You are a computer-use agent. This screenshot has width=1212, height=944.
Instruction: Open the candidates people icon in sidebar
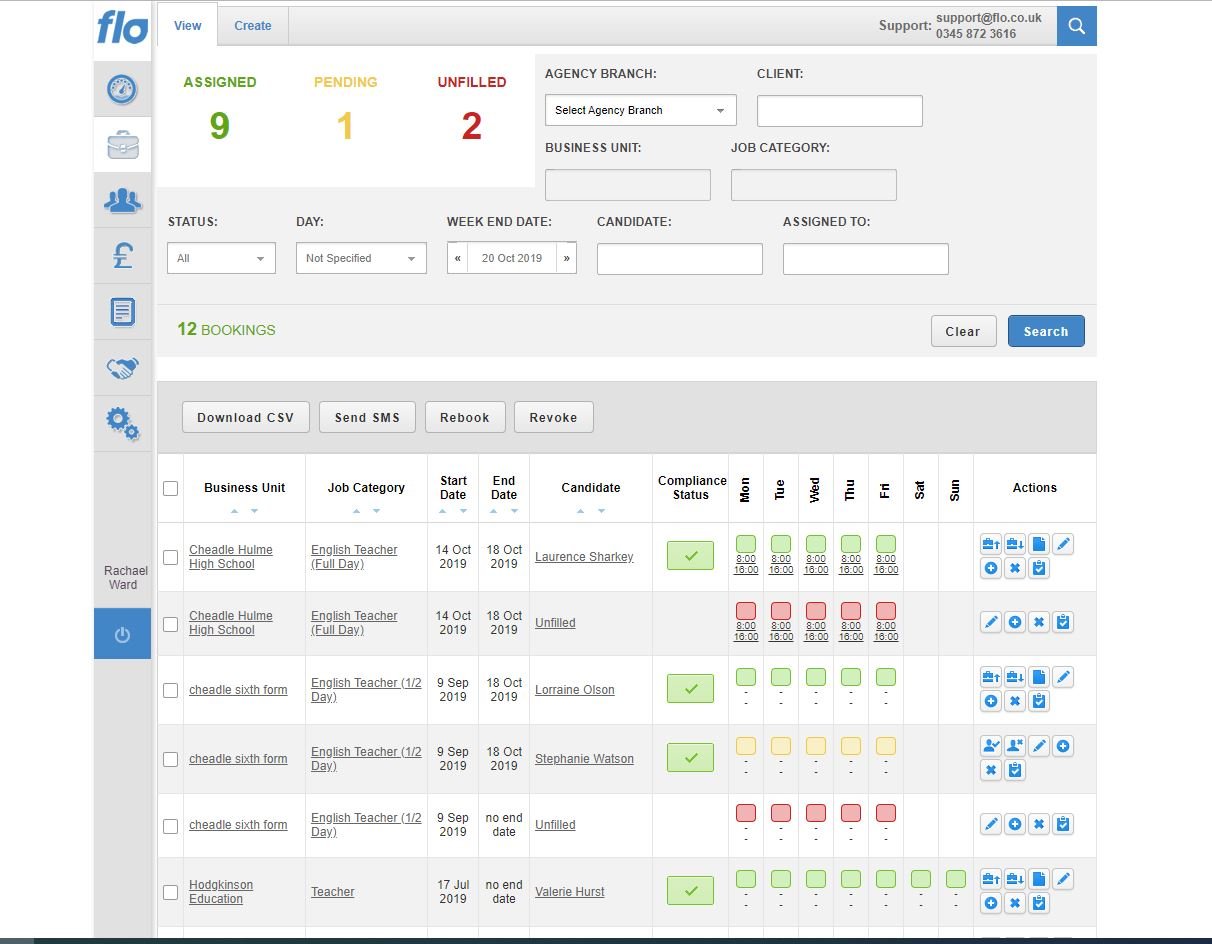coord(122,200)
